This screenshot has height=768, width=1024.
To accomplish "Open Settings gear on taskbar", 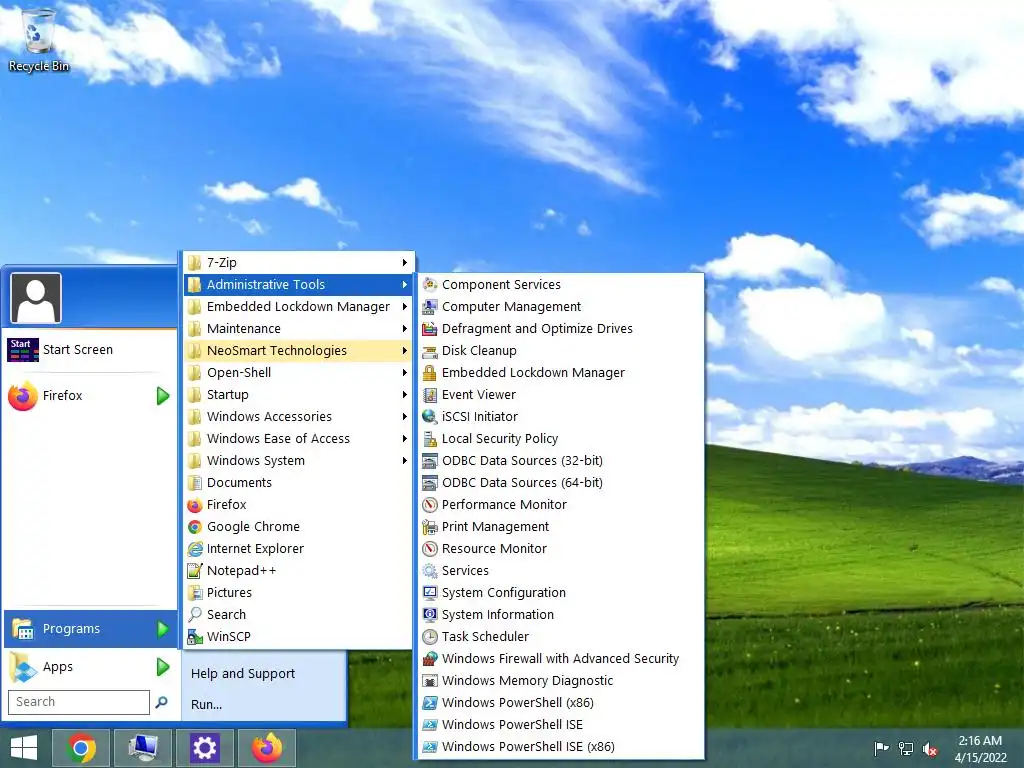I will [204, 748].
